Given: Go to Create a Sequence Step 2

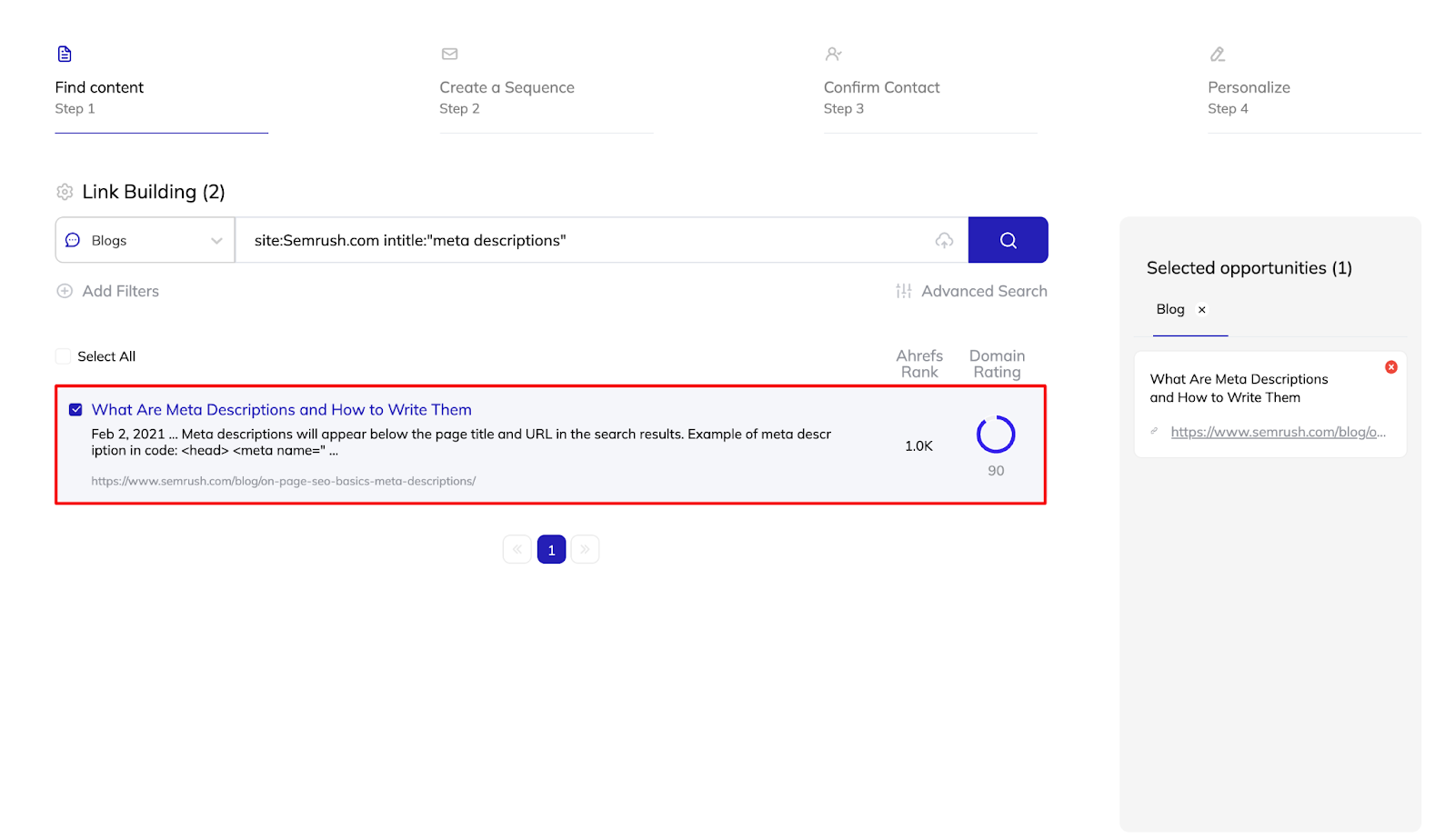Looking at the screenshot, I should click(x=546, y=88).
